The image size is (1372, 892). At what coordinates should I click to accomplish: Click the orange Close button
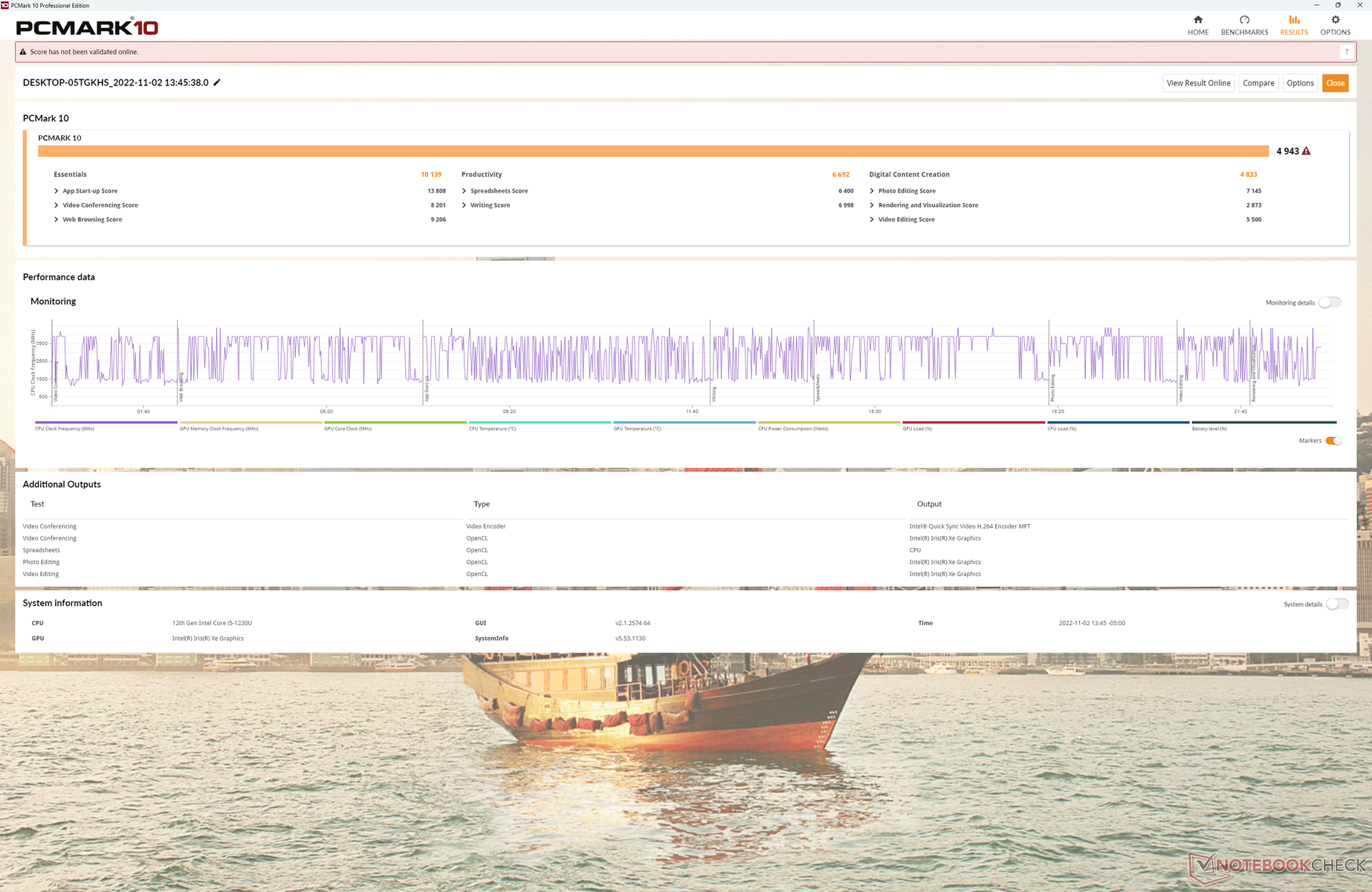click(x=1335, y=83)
